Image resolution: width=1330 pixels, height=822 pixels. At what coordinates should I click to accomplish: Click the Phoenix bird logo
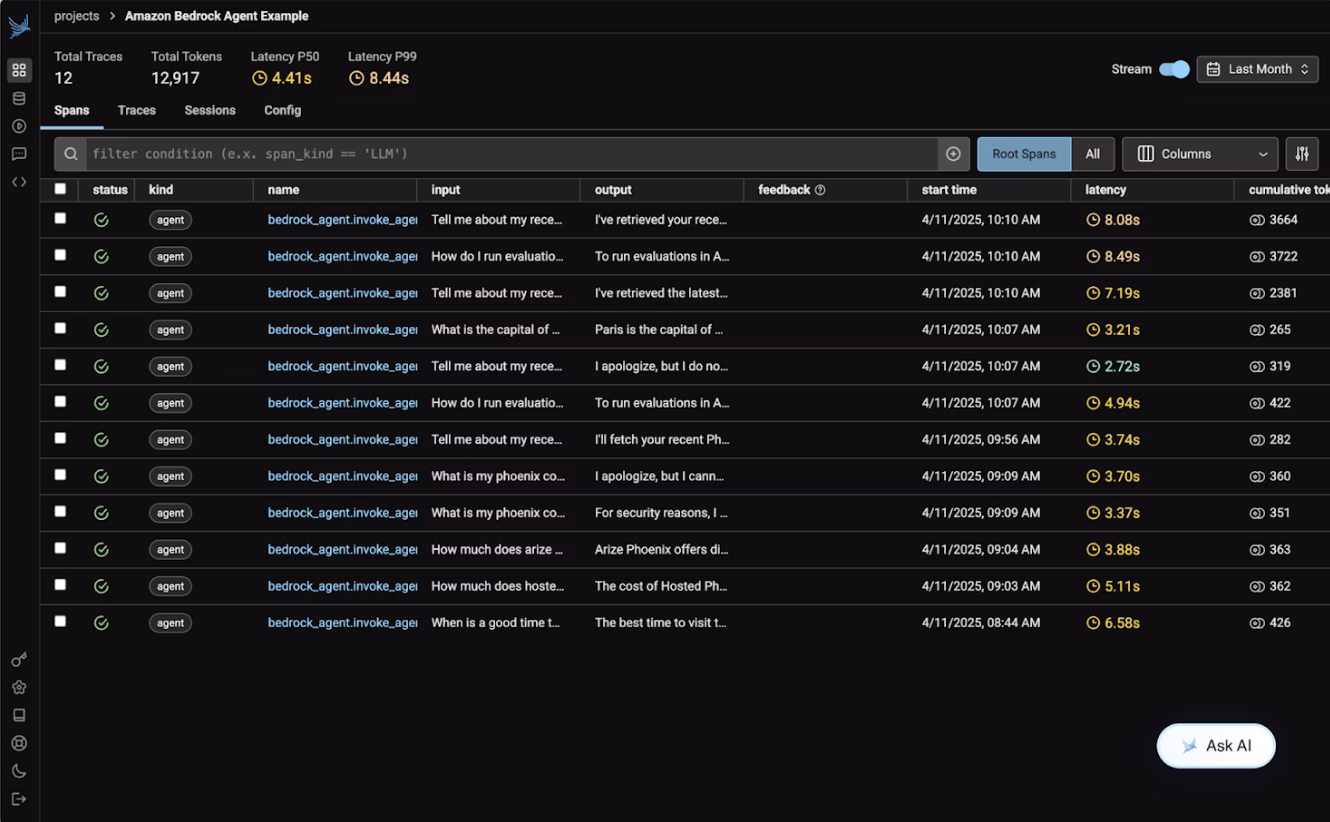coord(19,25)
